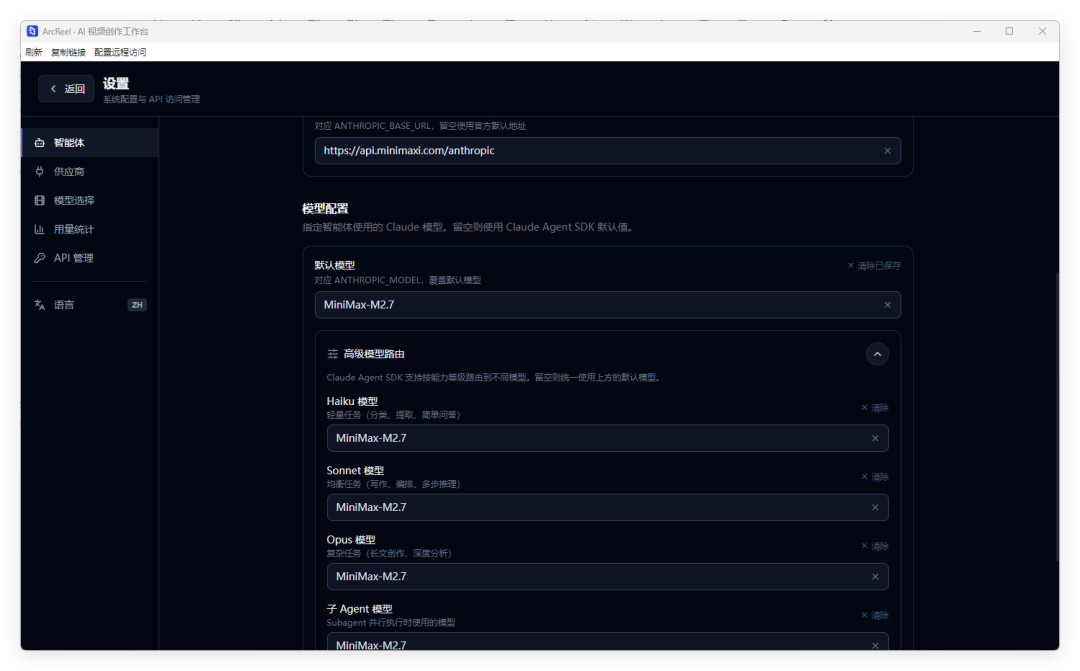Click 清除 next to Opus 模型
The image size is (1080, 671).
coord(875,546)
